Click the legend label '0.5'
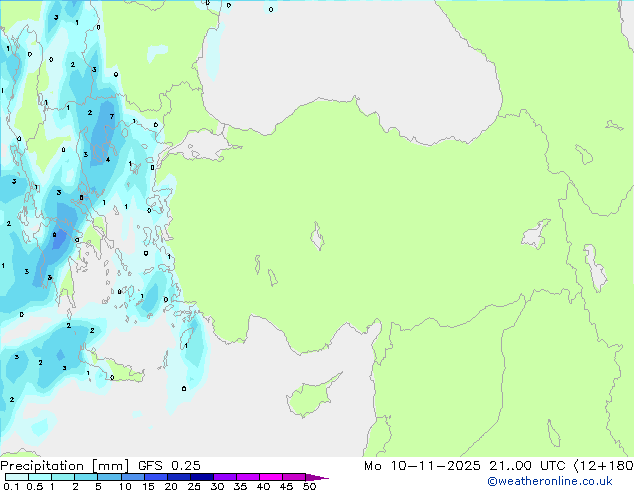The height and width of the screenshot is (490, 634). coord(34,486)
